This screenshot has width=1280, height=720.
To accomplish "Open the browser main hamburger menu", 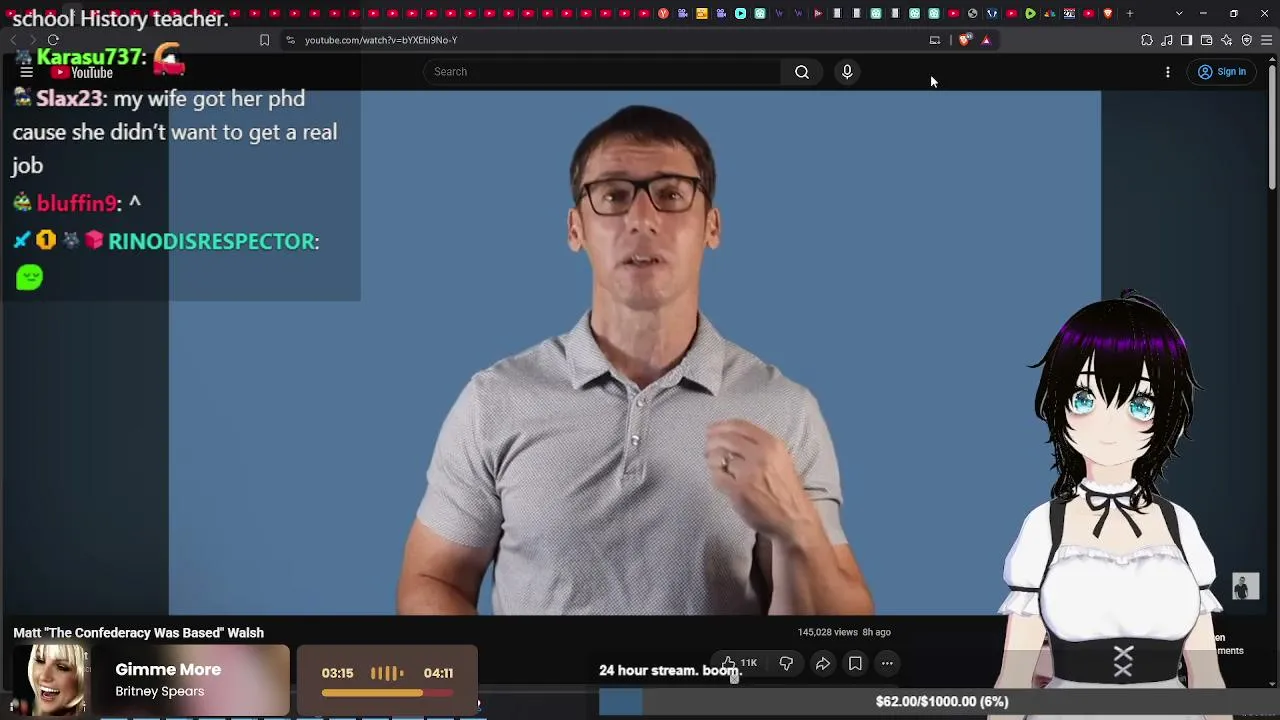I will tap(1267, 40).
